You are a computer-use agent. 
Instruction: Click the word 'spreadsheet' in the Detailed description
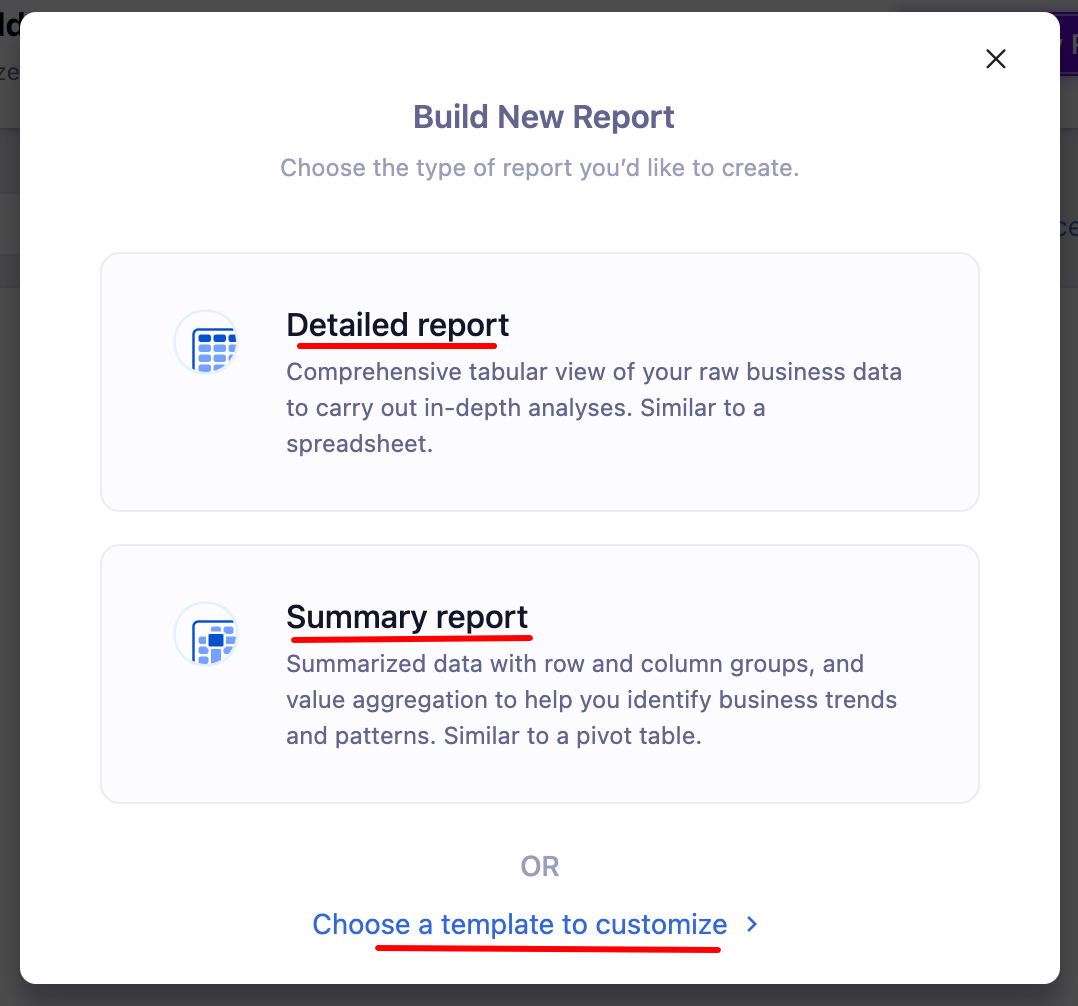(x=359, y=444)
